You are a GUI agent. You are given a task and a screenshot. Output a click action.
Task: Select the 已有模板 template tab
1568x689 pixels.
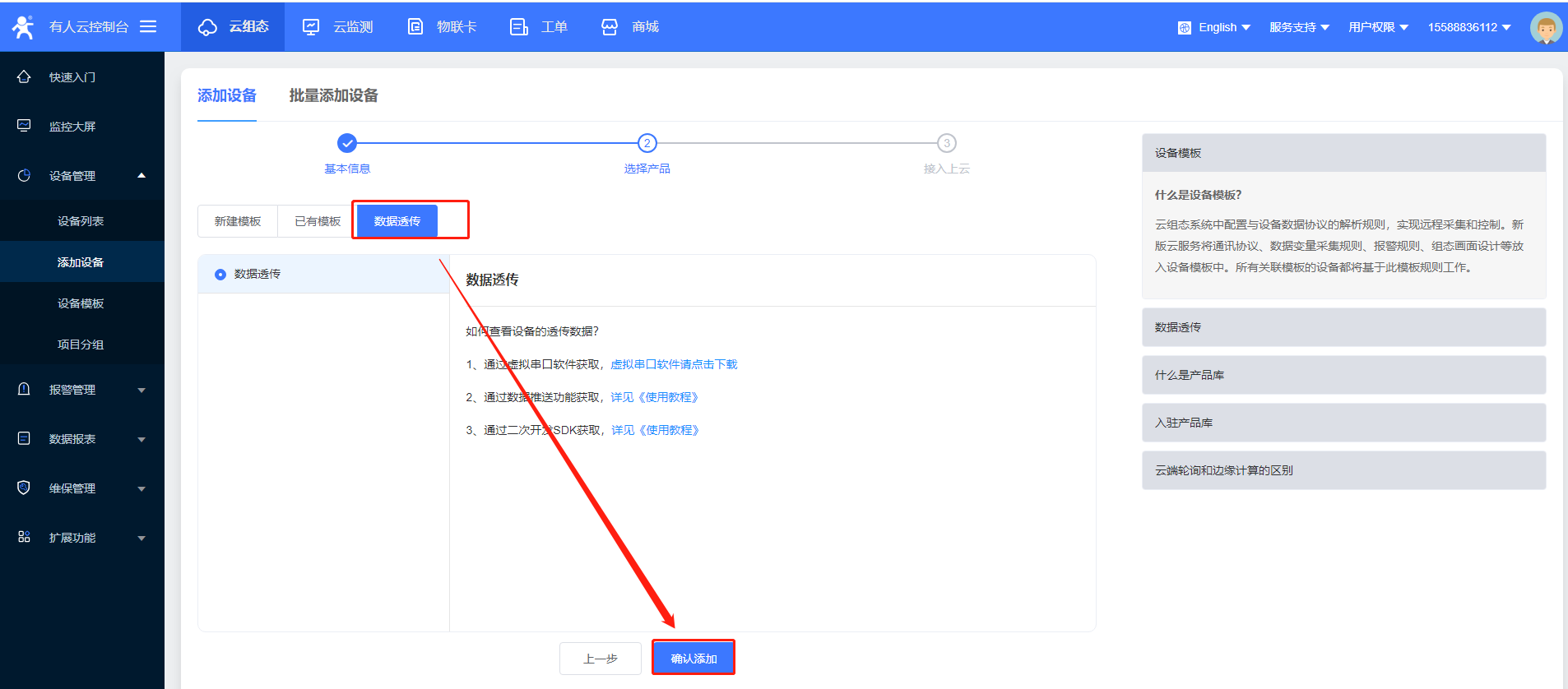(x=318, y=221)
